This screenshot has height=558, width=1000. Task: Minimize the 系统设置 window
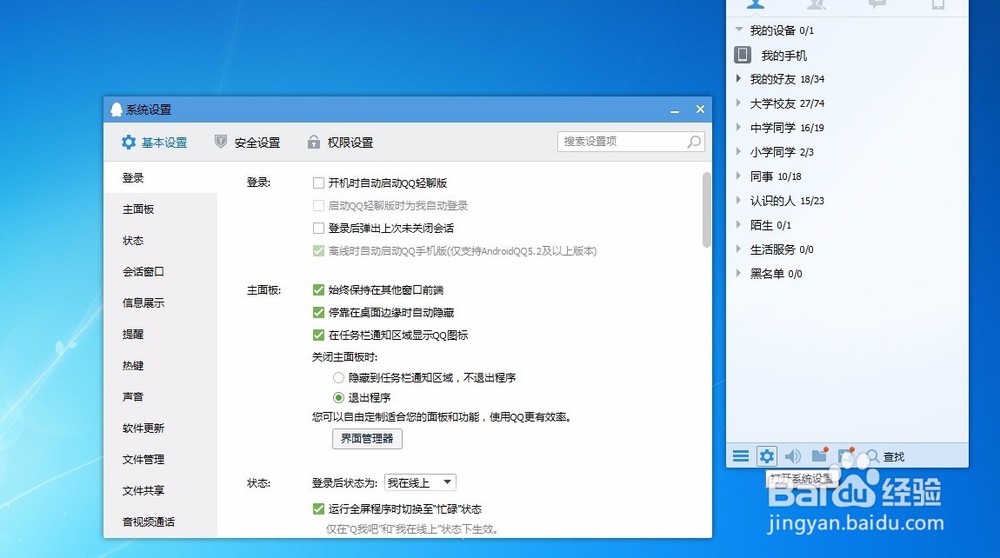675,110
